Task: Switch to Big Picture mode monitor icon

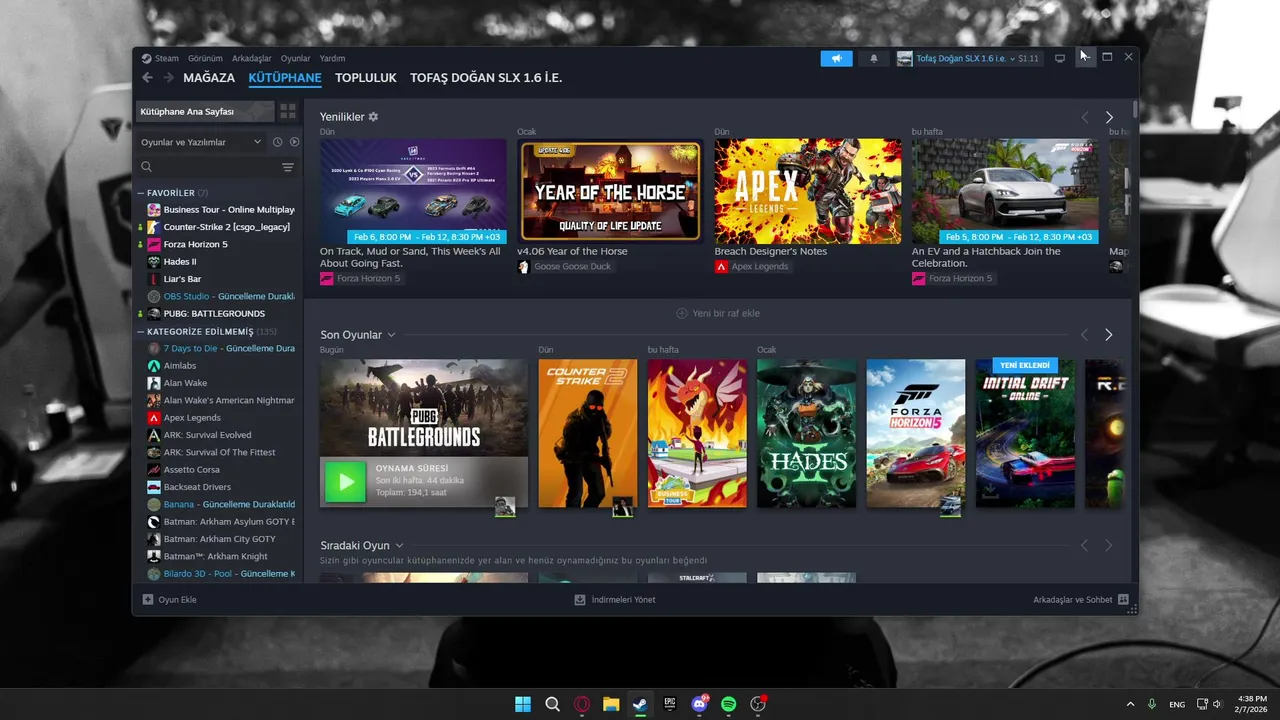Action: pos(1060,58)
